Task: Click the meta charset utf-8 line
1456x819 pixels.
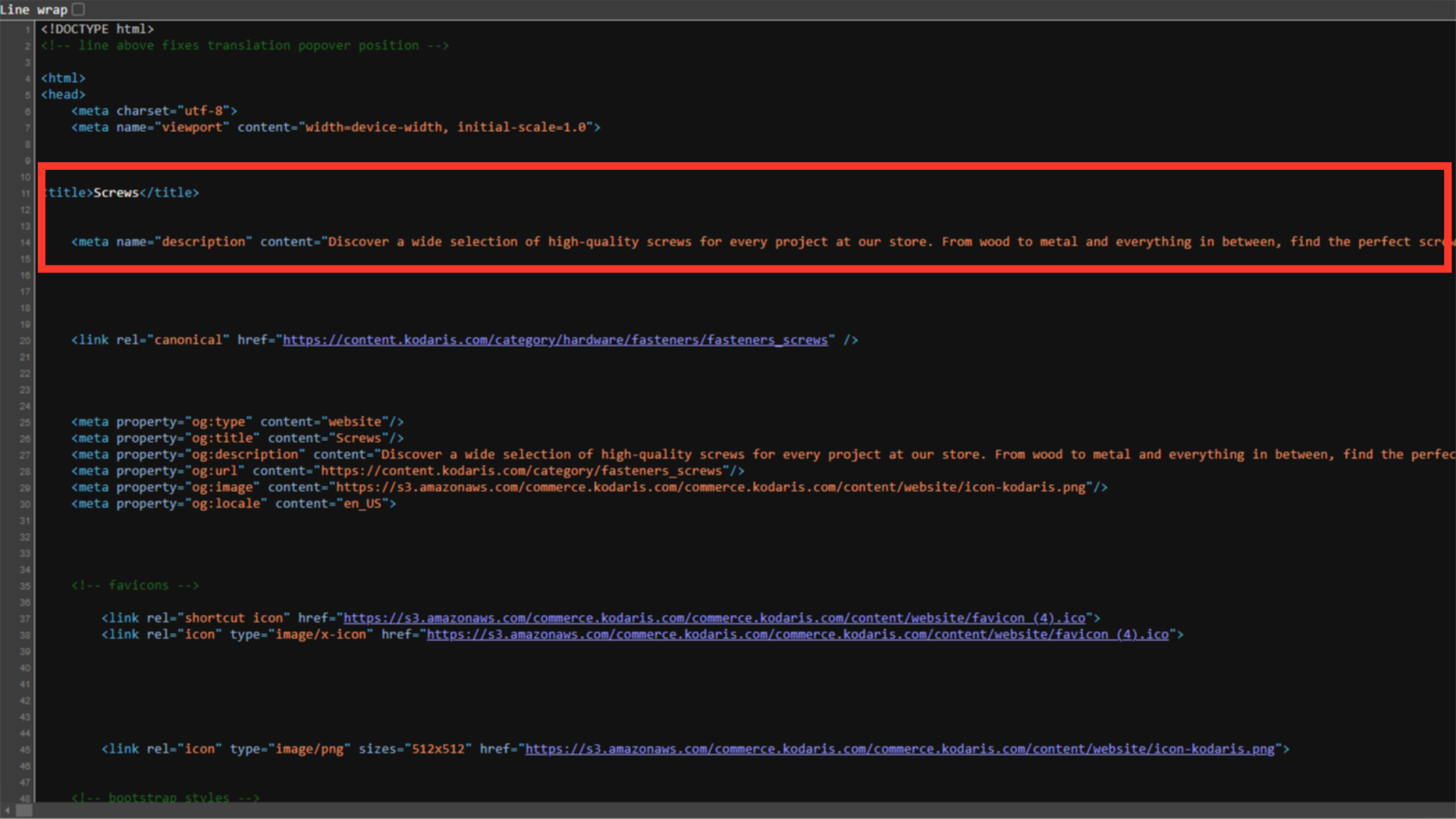Action: pos(154,111)
